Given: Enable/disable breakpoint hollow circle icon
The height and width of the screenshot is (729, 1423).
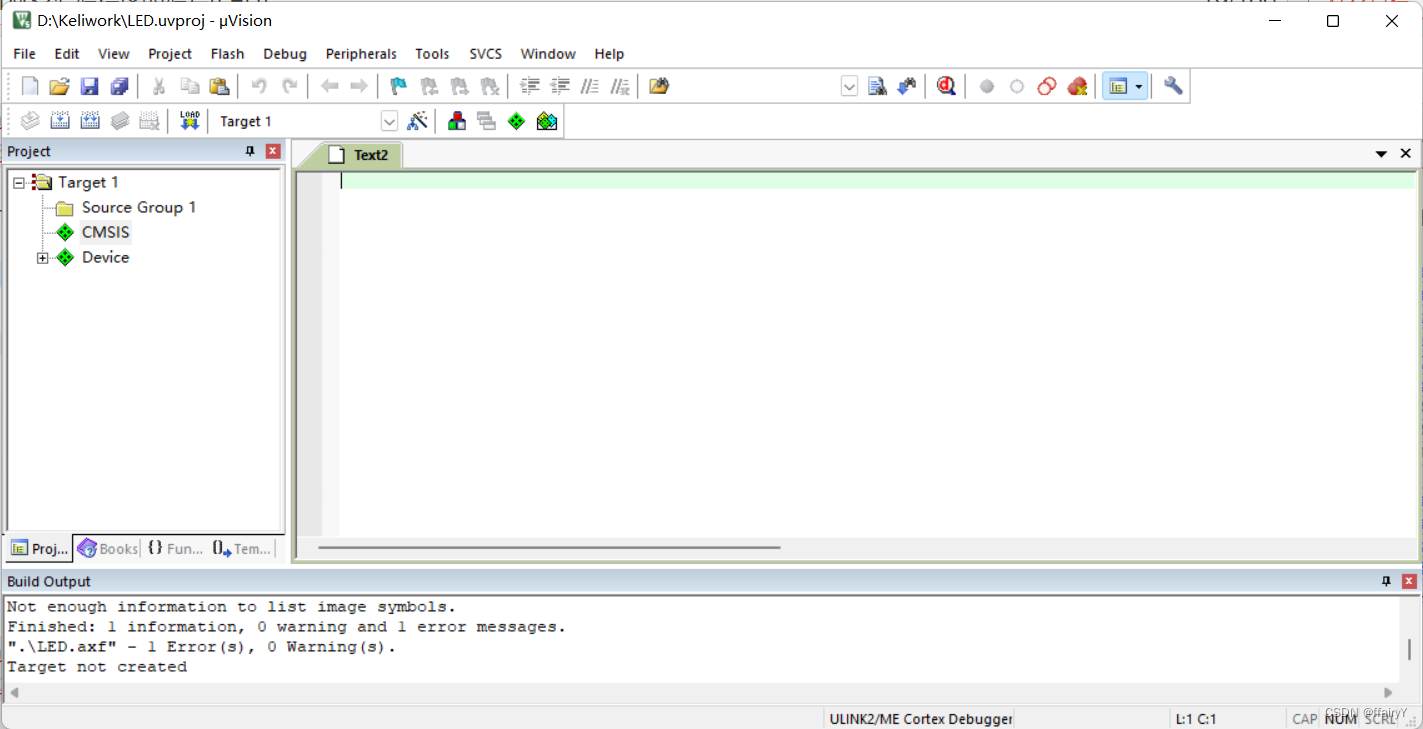Looking at the screenshot, I should click(x=1017, y=86).
